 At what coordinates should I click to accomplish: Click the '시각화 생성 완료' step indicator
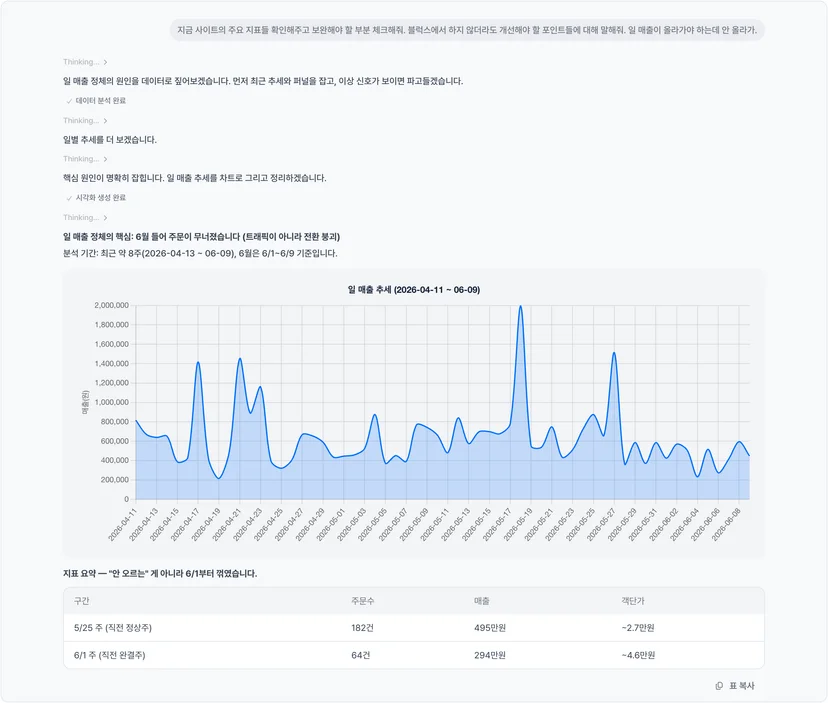click(x=96, y=198)
